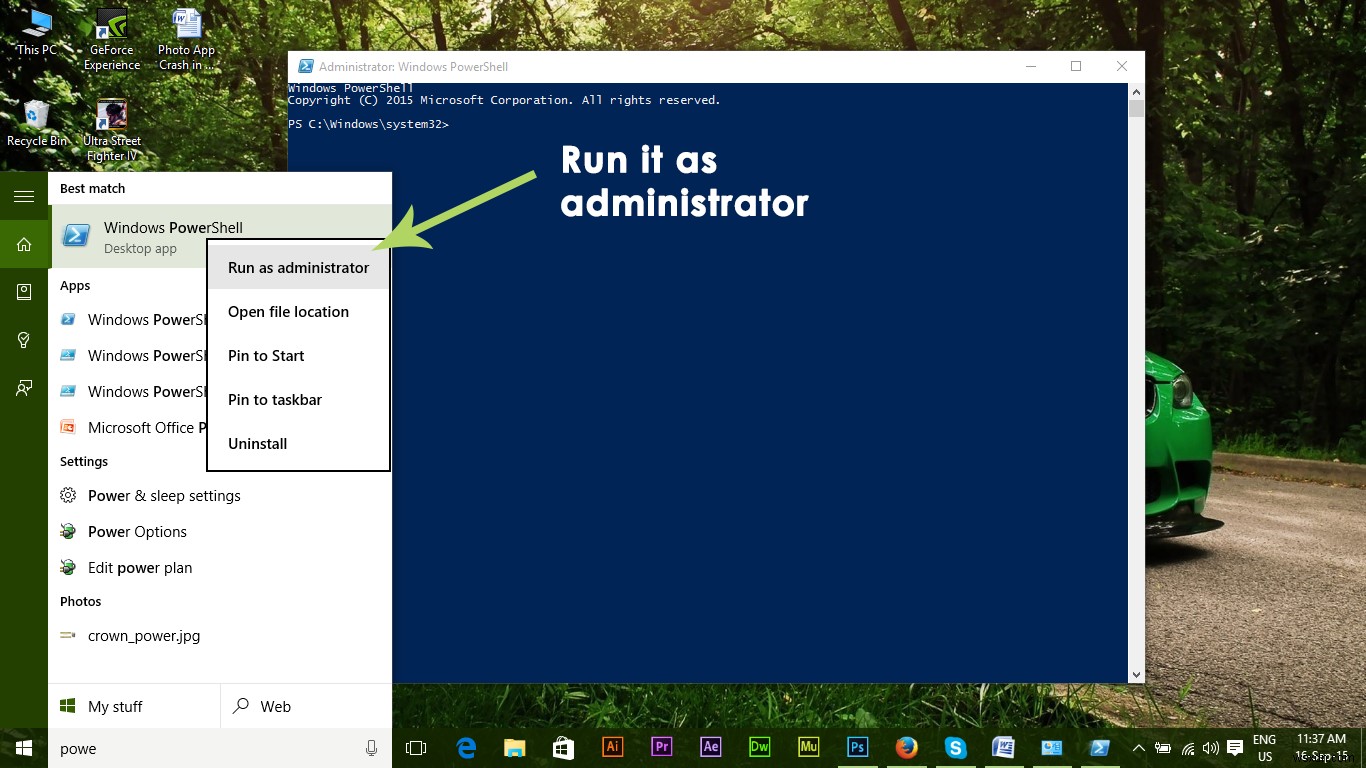Open the Microsoft Office app result

tap(128, 427)
